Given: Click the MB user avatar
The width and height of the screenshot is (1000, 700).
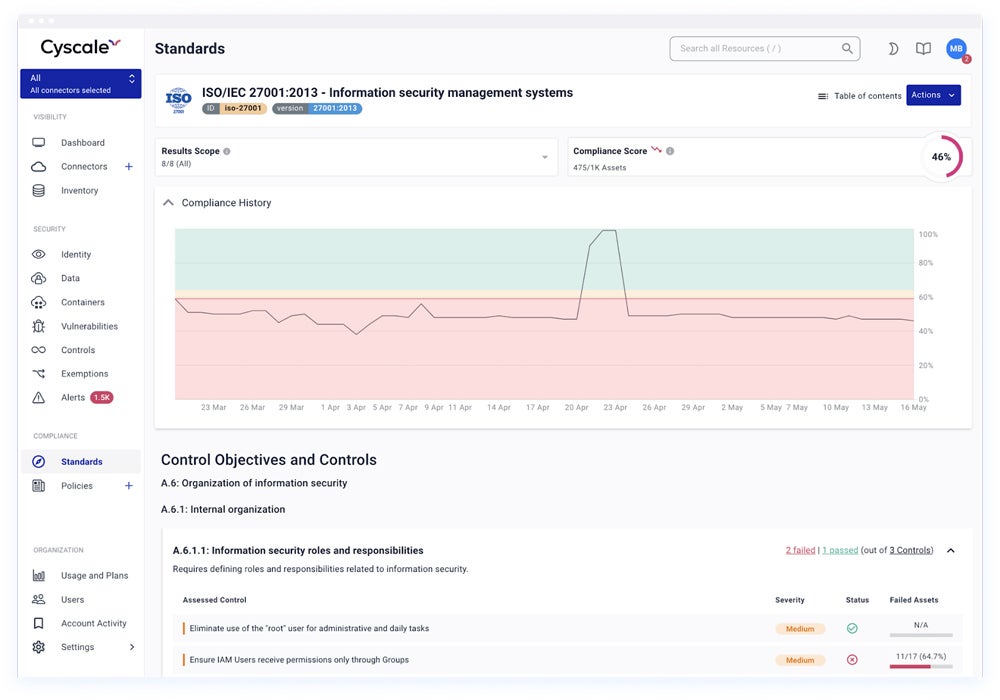Looking at the screenshot, I should point(956,48).
